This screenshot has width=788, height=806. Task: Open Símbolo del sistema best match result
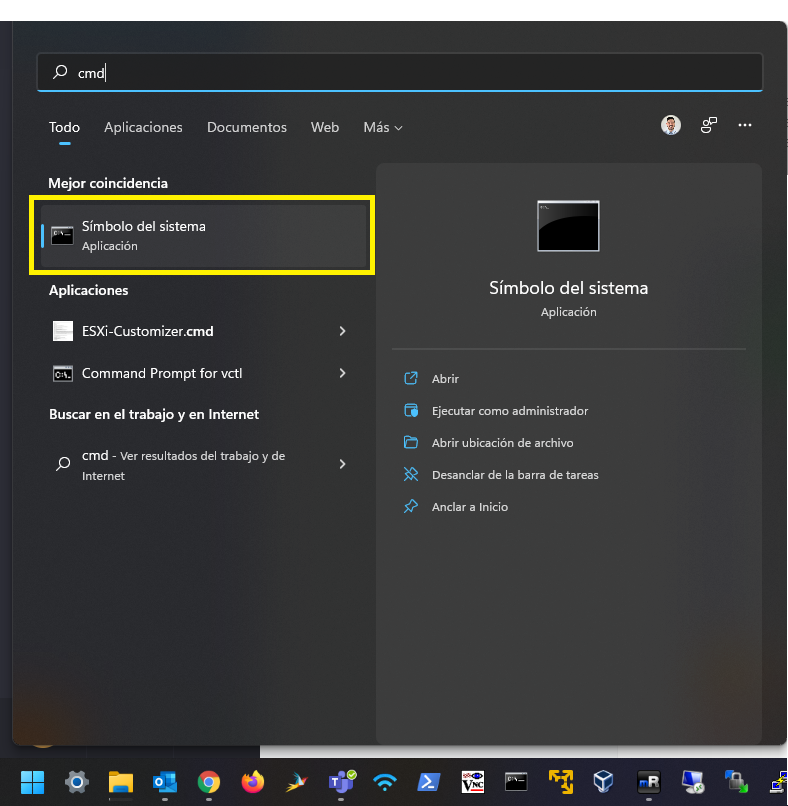coord(204,236)
